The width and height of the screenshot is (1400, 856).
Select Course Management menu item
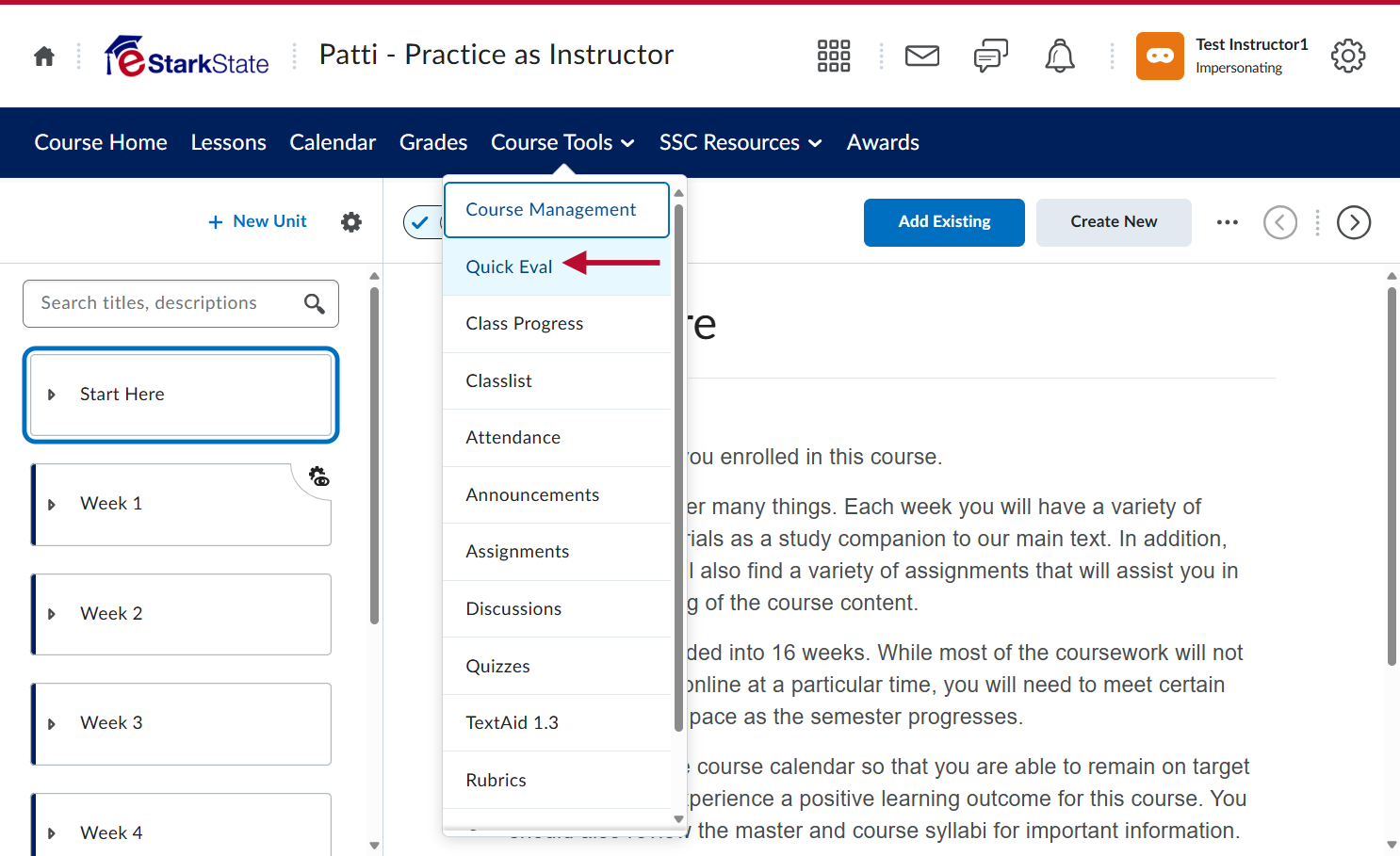tap(557, 210)
